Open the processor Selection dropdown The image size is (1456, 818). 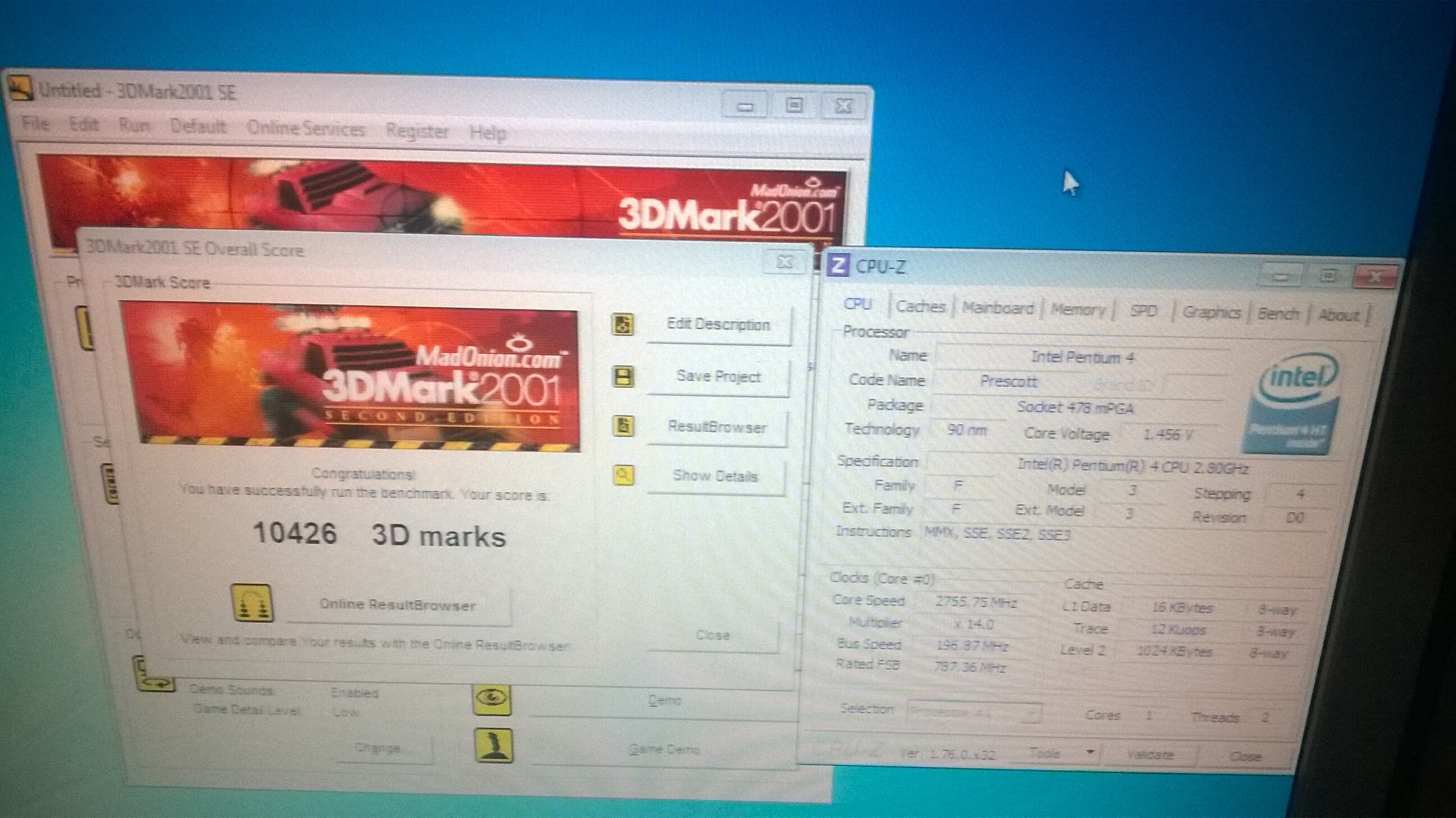click(x=975, y=712)
